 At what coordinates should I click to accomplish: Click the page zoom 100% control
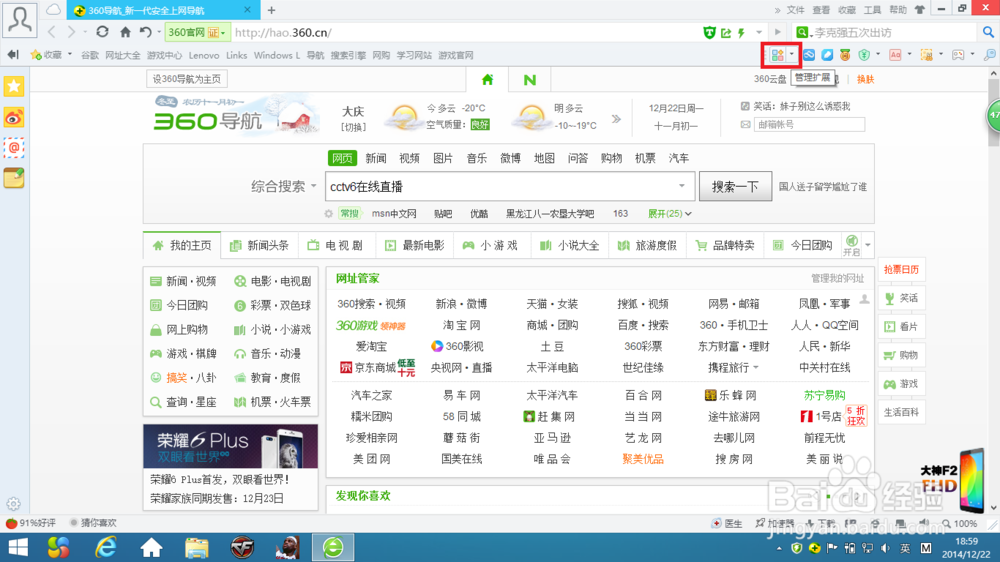point(960,523)
